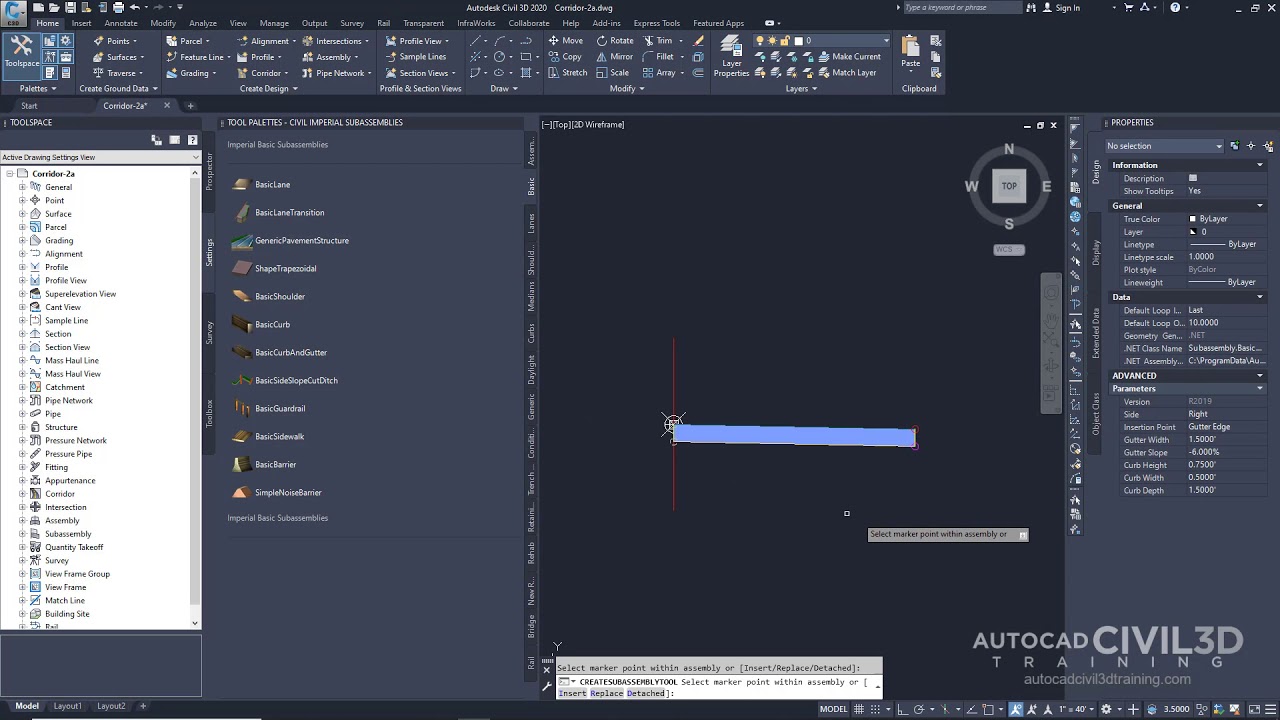Viewport: 1280px width, 720px height.
Task: Select the Stretch tool
Action: 567,73
